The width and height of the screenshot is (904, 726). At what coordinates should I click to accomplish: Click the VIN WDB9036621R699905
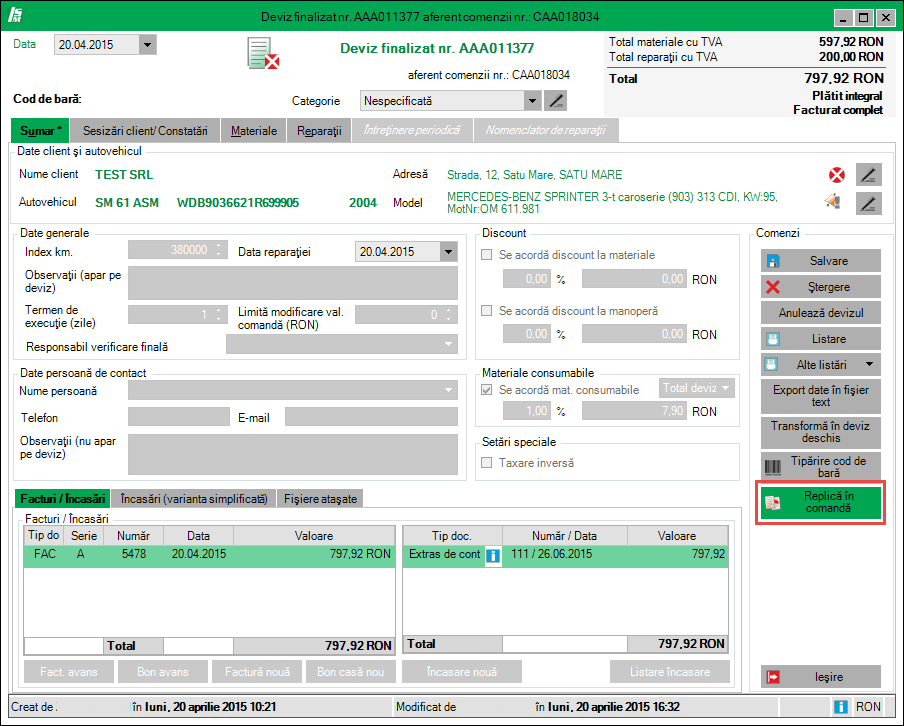238,202
